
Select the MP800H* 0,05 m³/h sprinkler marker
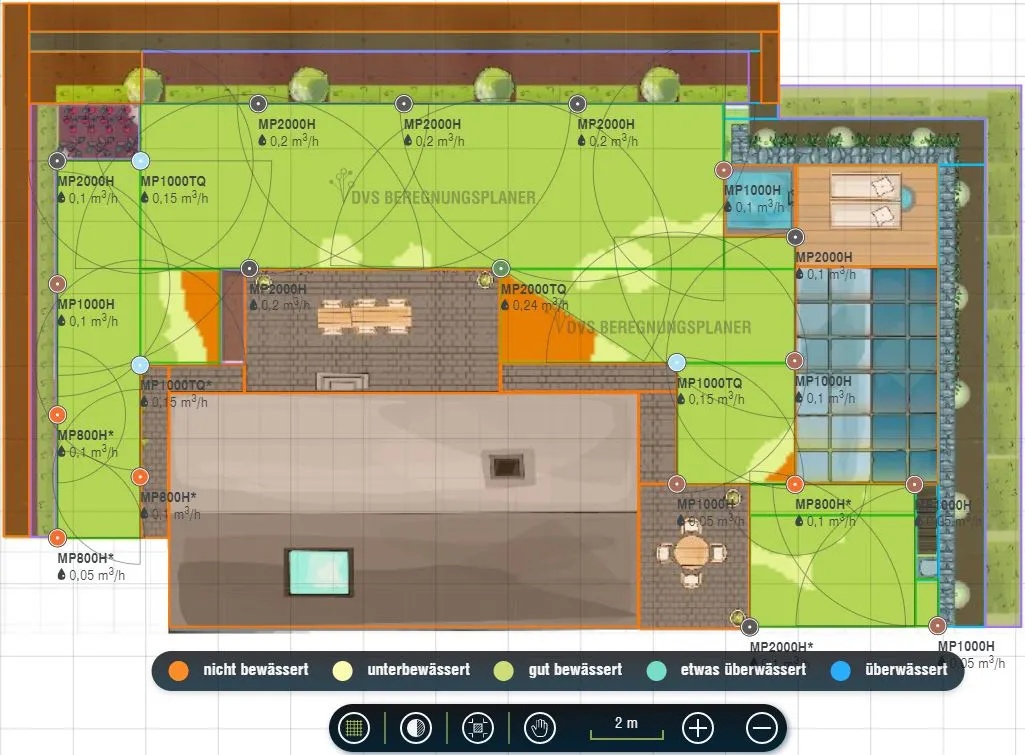coord(58,538)
